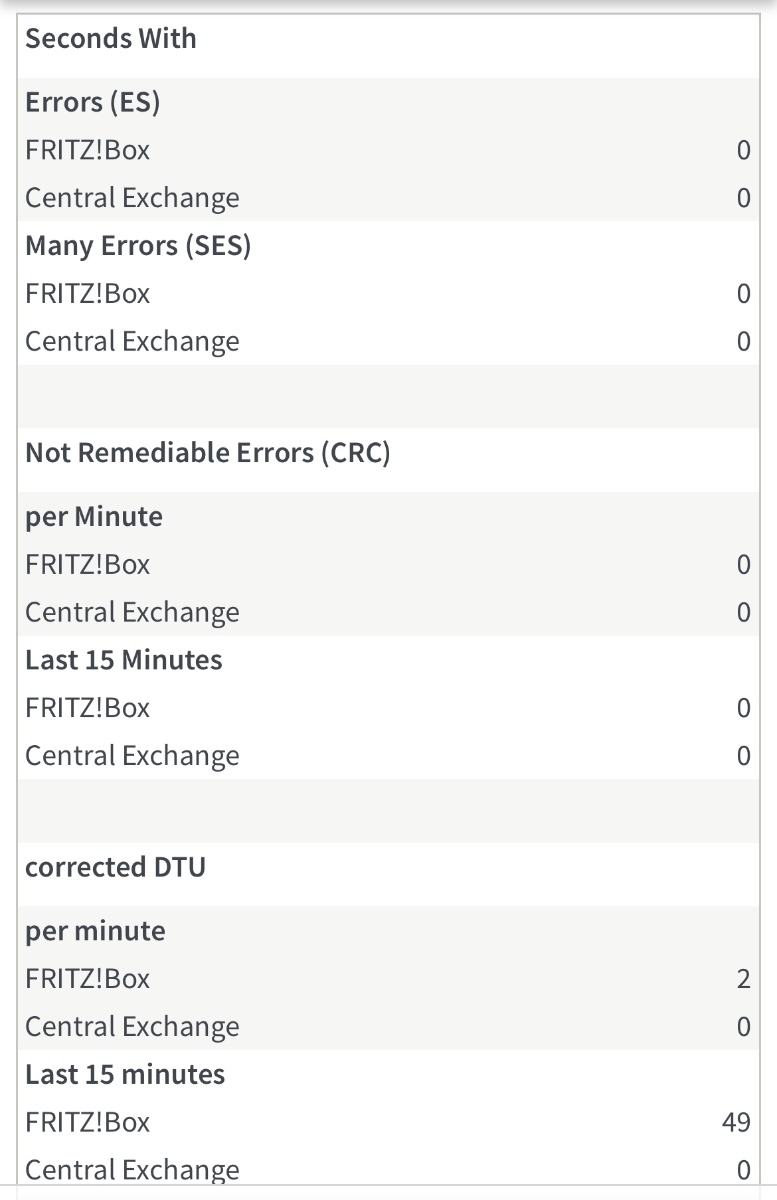
Task: Select Central Exchange row under Many Errors (SES)
Action: [388, 341]
